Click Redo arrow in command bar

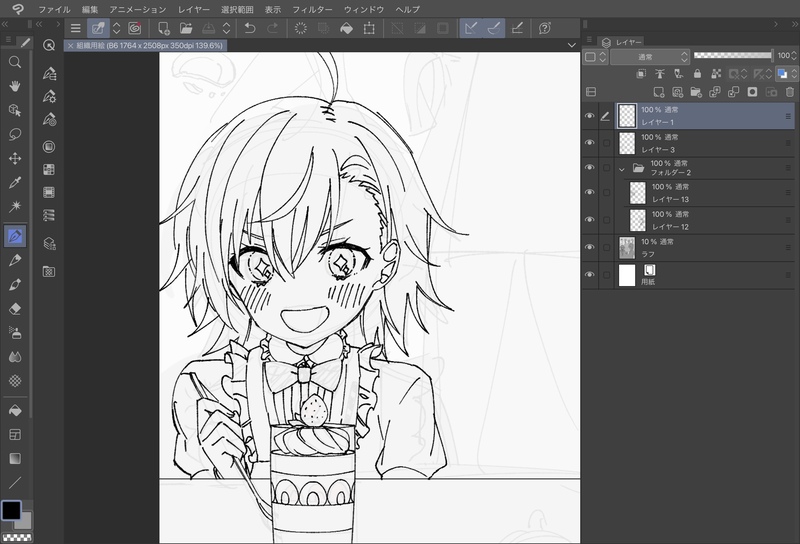272,28
